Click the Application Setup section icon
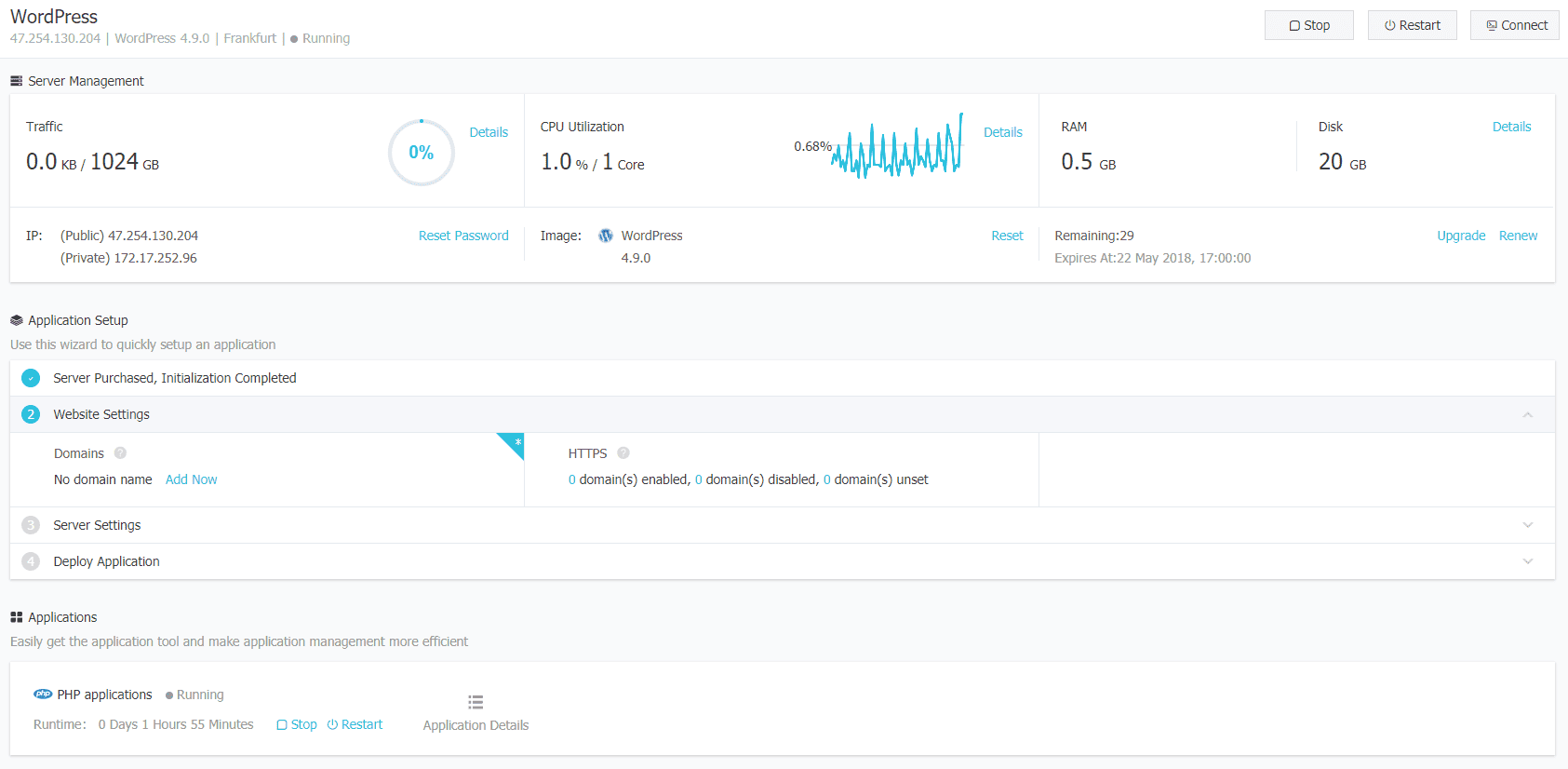Screen dimensions: 1568x769 coord(16,320)
